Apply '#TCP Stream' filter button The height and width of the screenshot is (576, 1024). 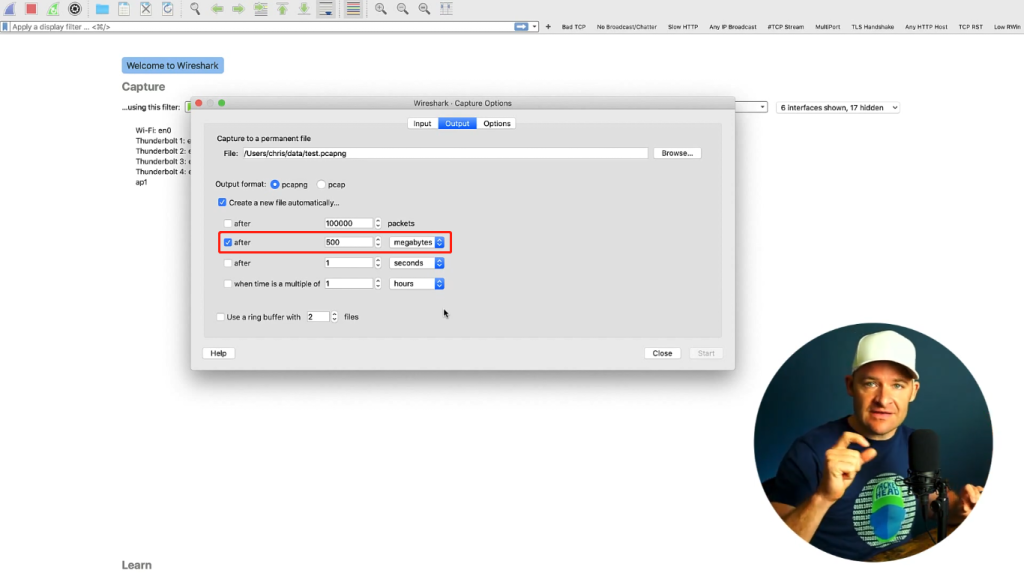786,27
